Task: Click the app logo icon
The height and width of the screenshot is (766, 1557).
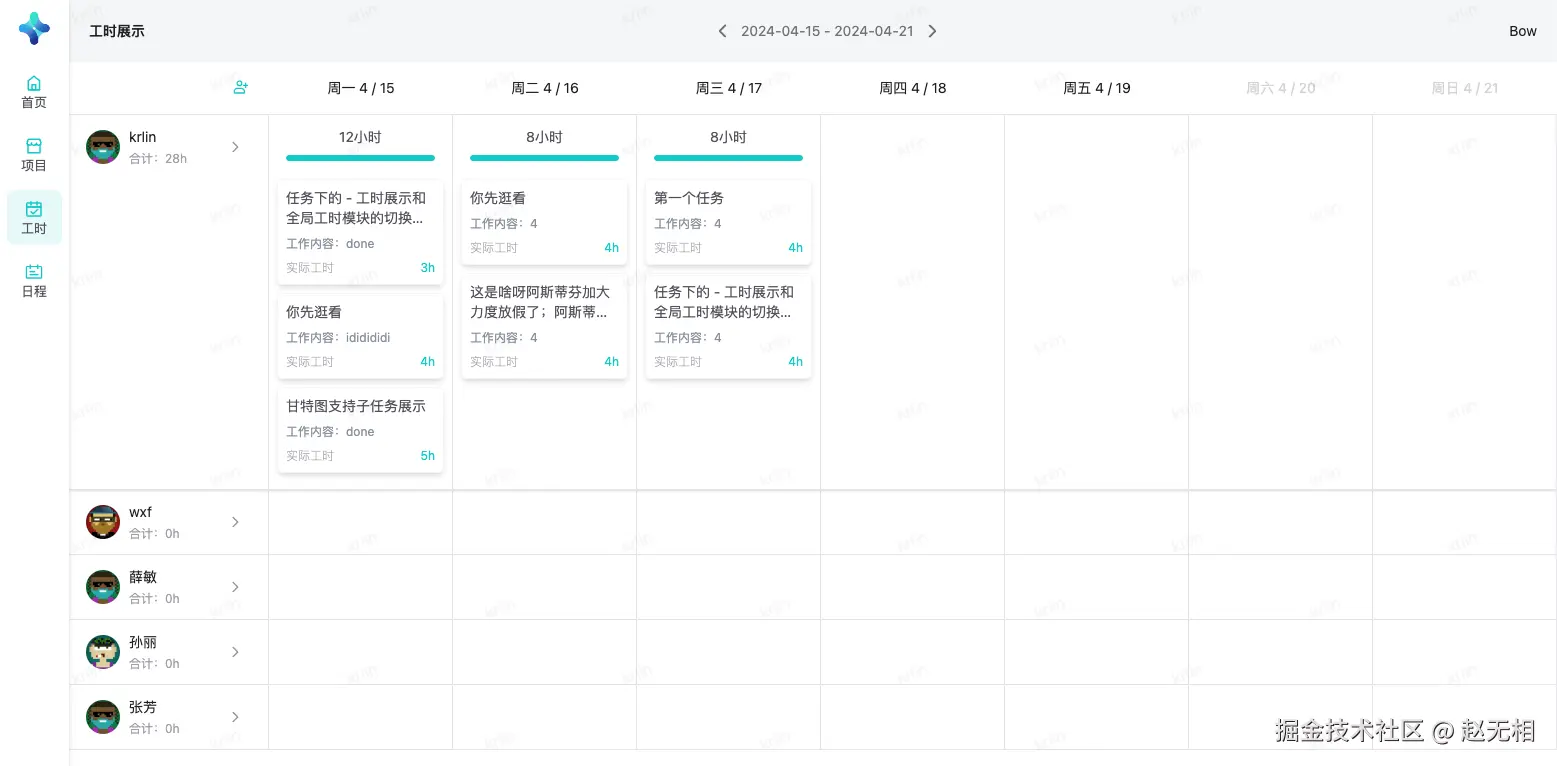Action: (34, 29)
